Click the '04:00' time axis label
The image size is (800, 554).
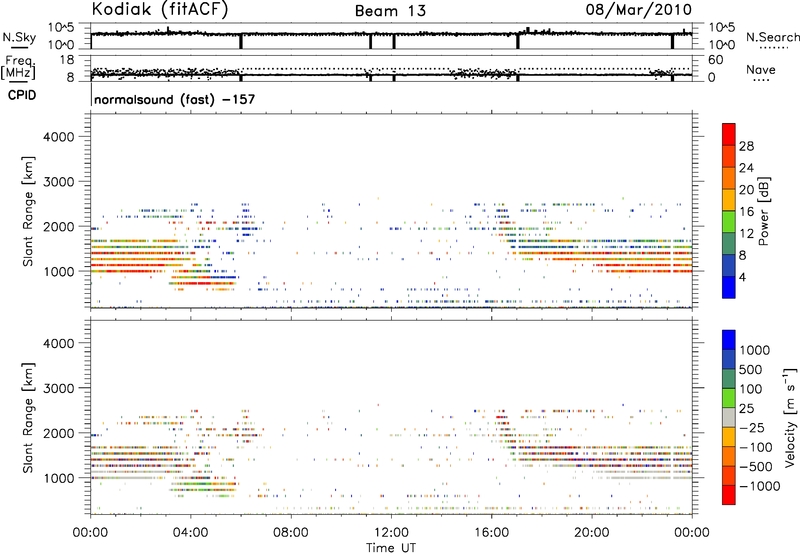[x=190, y=533]
